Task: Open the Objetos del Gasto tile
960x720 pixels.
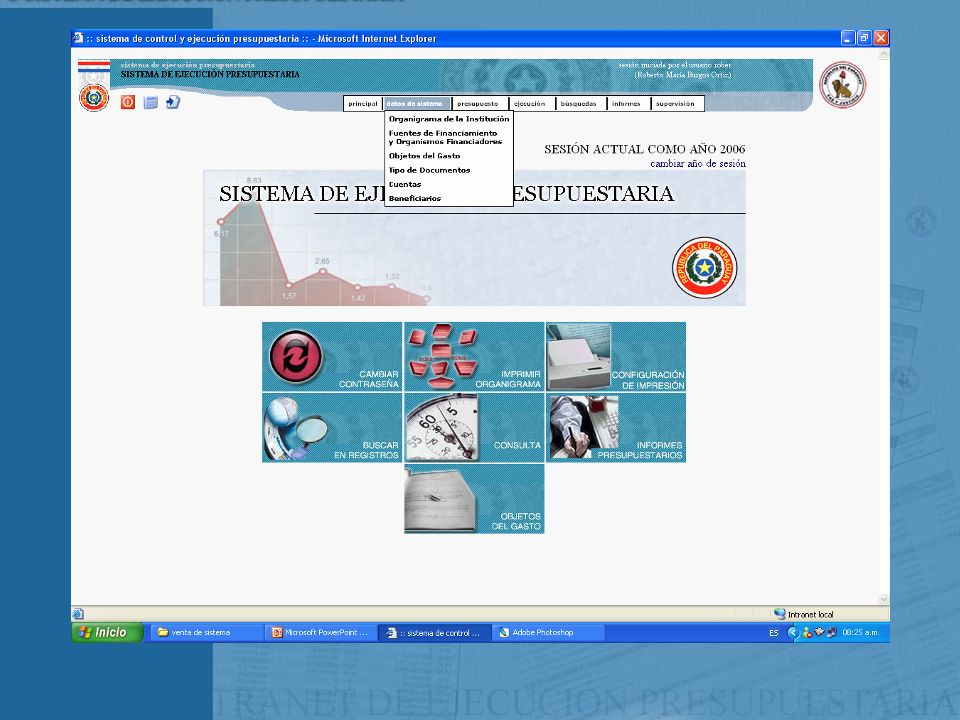Action: pyautogui.click(x=474, y=498)
